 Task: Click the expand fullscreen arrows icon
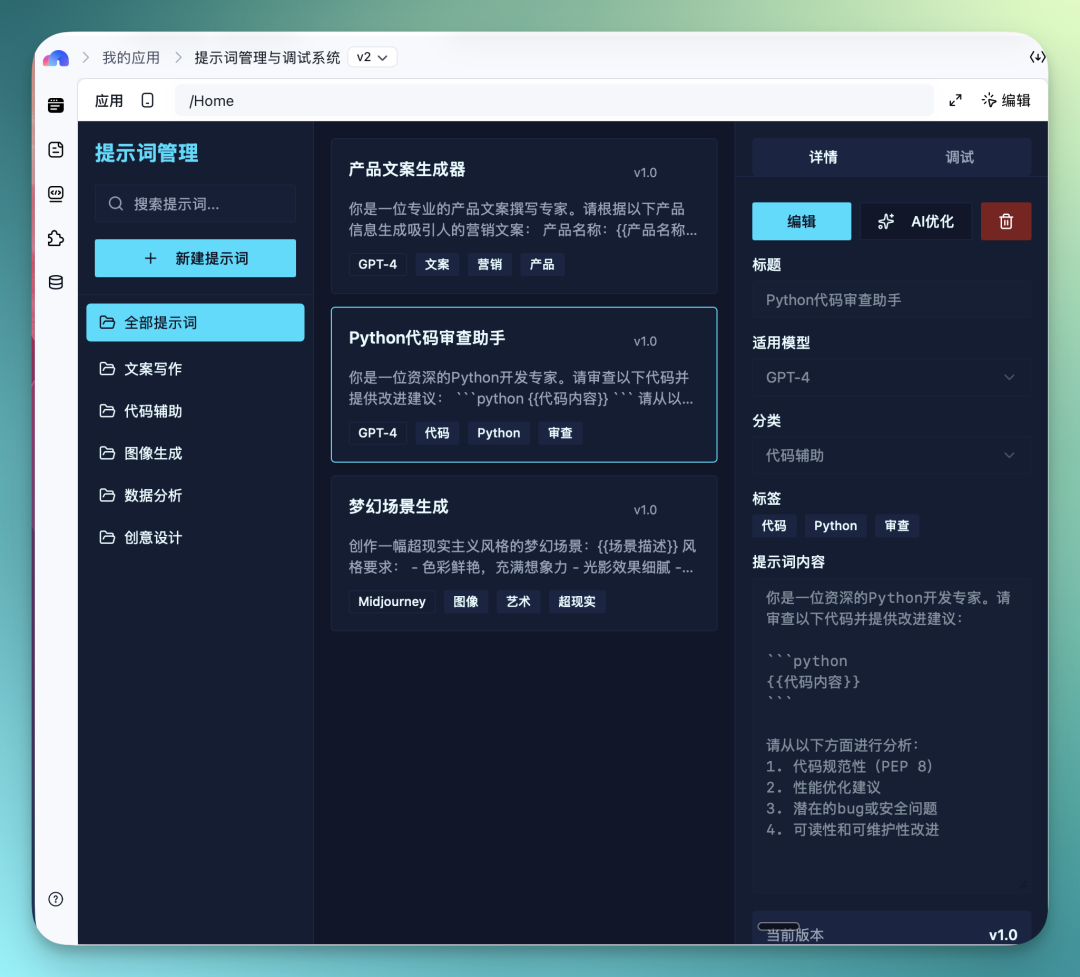coord(955,101)
